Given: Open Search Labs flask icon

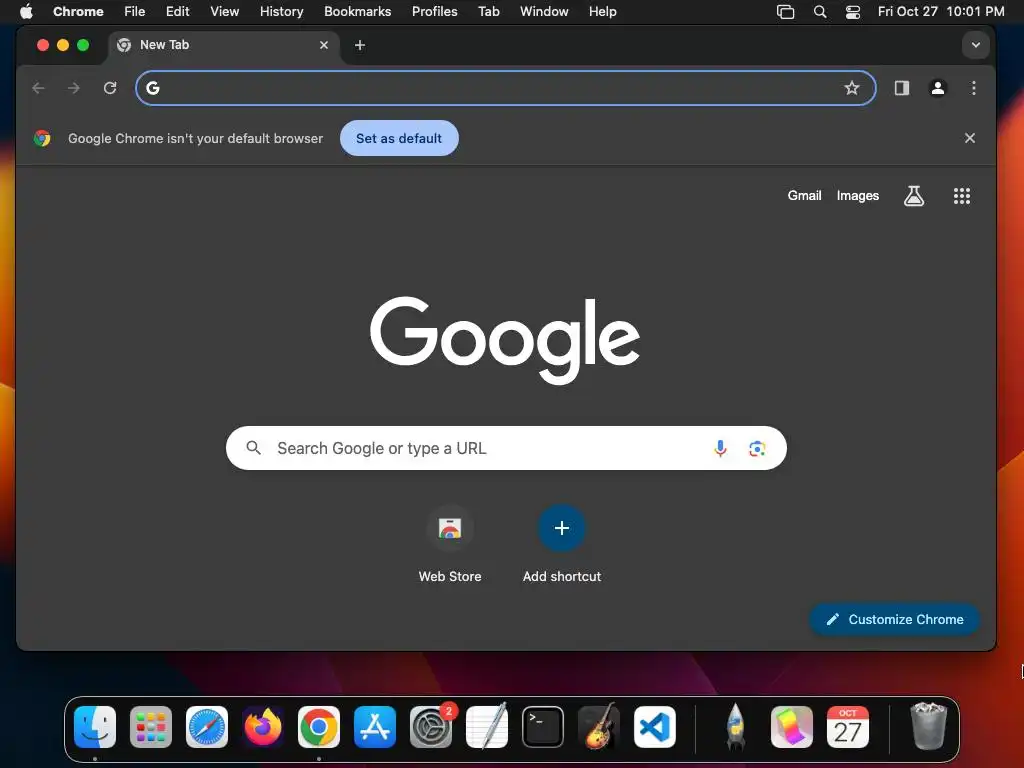Looking at the screenshot, I should (914, 195).
